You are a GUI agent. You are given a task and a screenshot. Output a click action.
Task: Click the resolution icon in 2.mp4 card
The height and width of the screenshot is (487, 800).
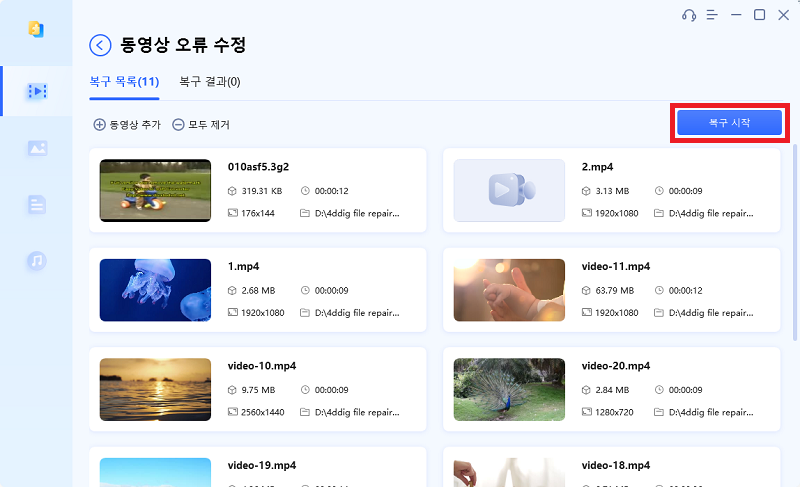(587, 213)
